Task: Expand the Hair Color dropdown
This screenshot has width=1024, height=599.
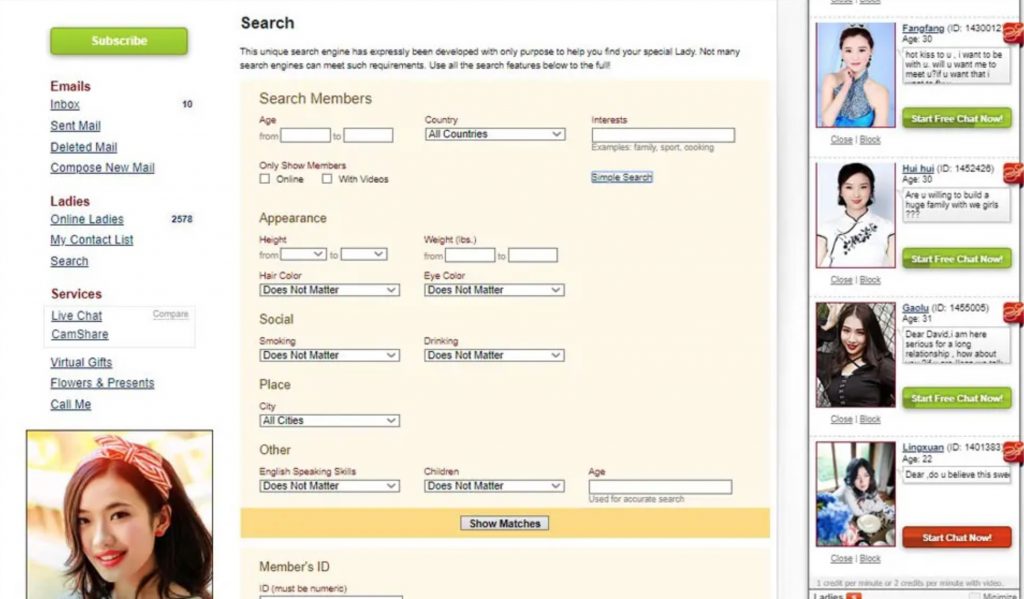Action: click(329, 290)
